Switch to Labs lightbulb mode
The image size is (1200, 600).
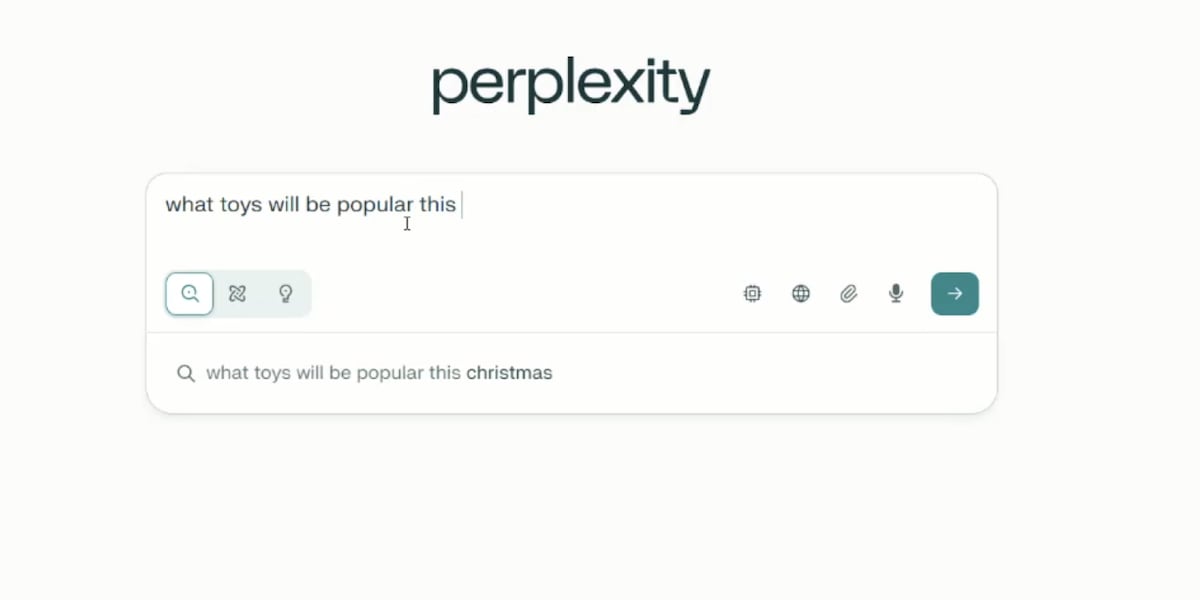[285, 294]
